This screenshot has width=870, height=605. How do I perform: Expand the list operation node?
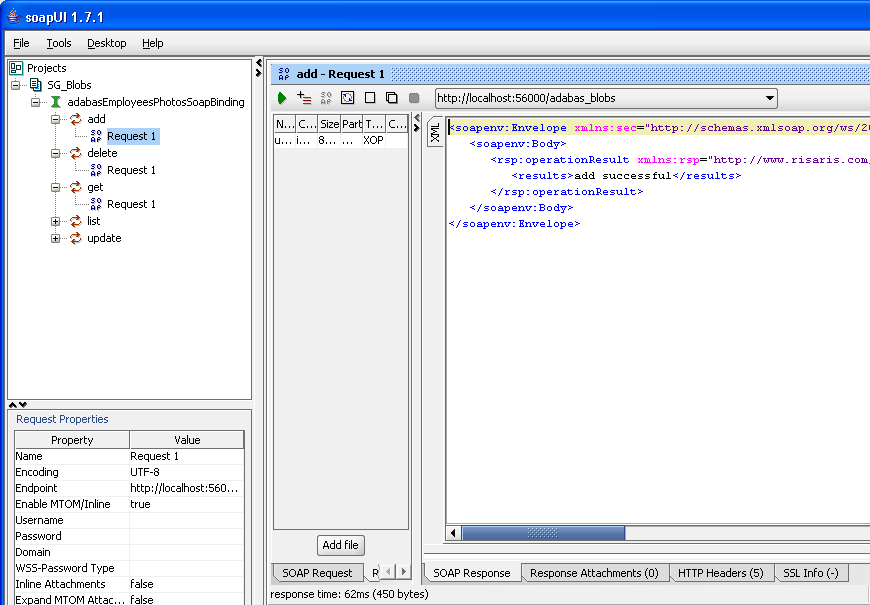click(55, 221)
